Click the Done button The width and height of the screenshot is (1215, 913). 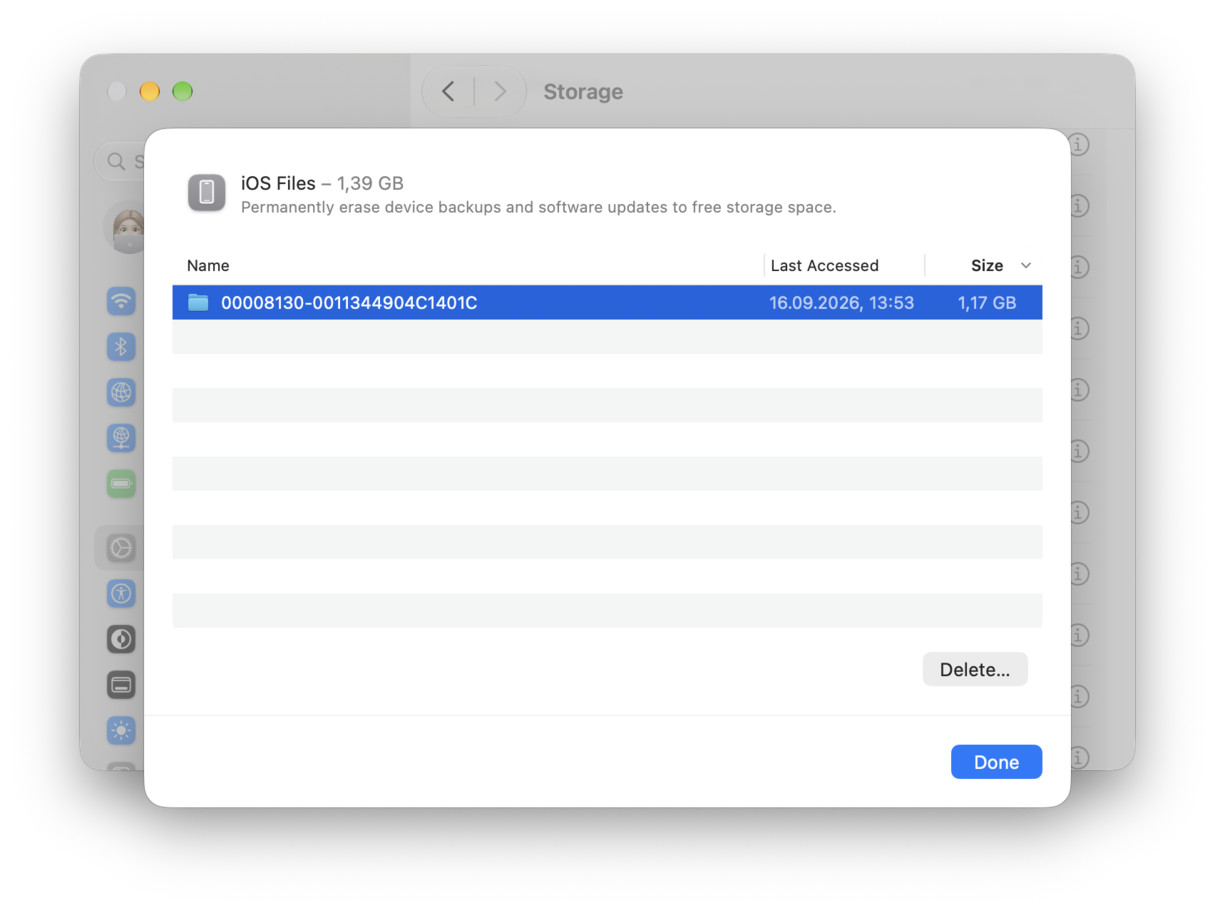[x=996, y=762]
